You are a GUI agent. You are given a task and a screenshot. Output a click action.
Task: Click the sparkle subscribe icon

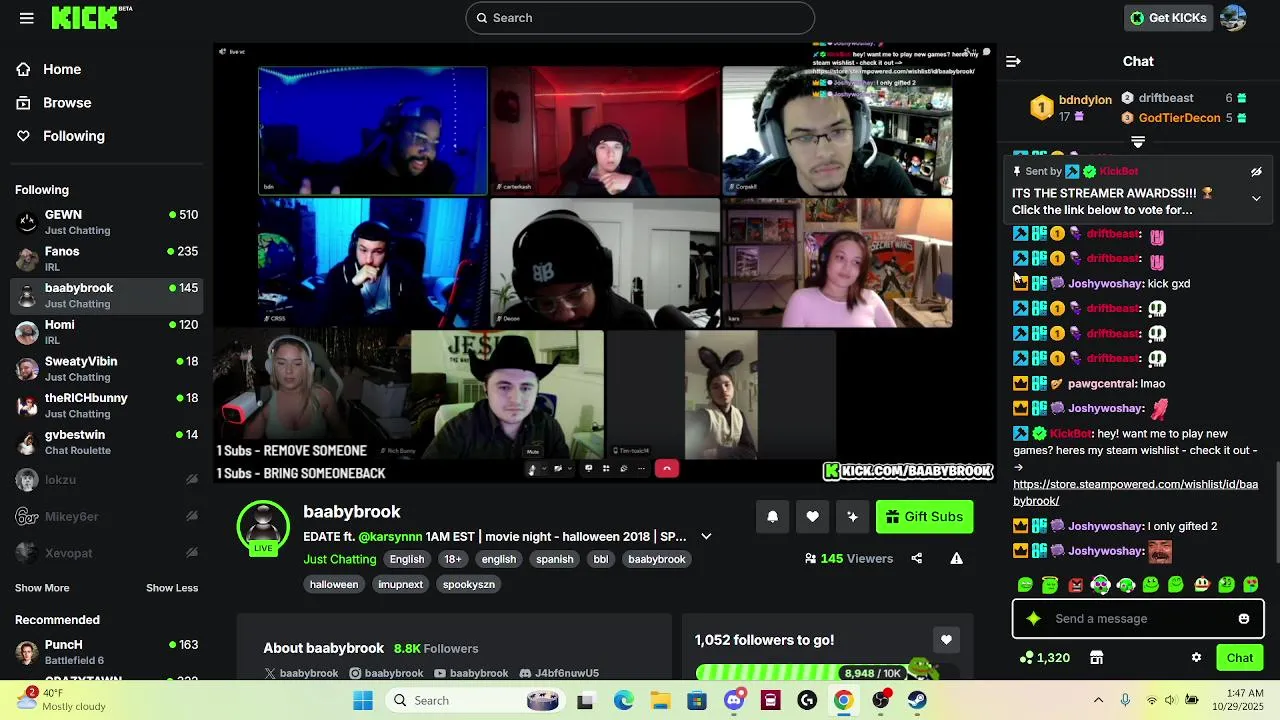pyautogui.click(x=852, y=516)
